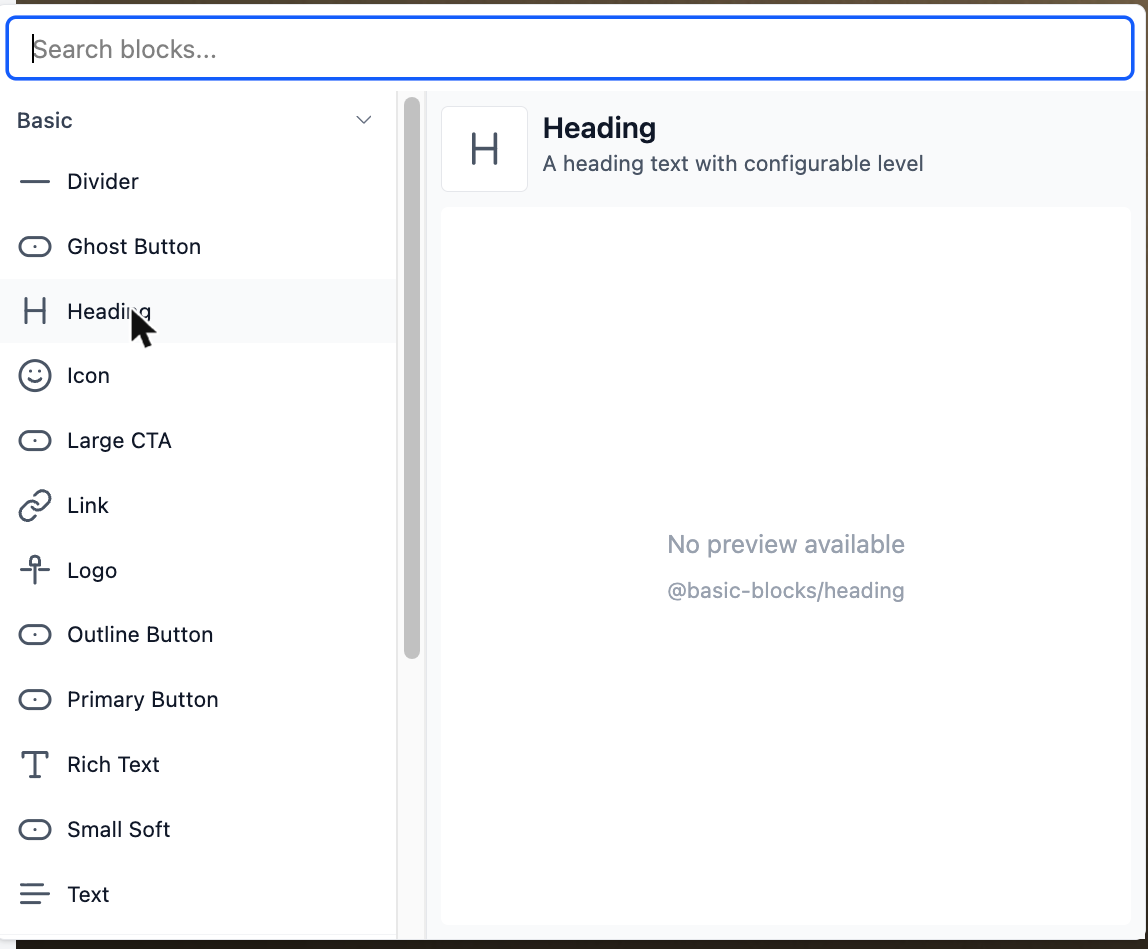
Task: Click the Basic section header label
Action: click(x=45, y=120)
